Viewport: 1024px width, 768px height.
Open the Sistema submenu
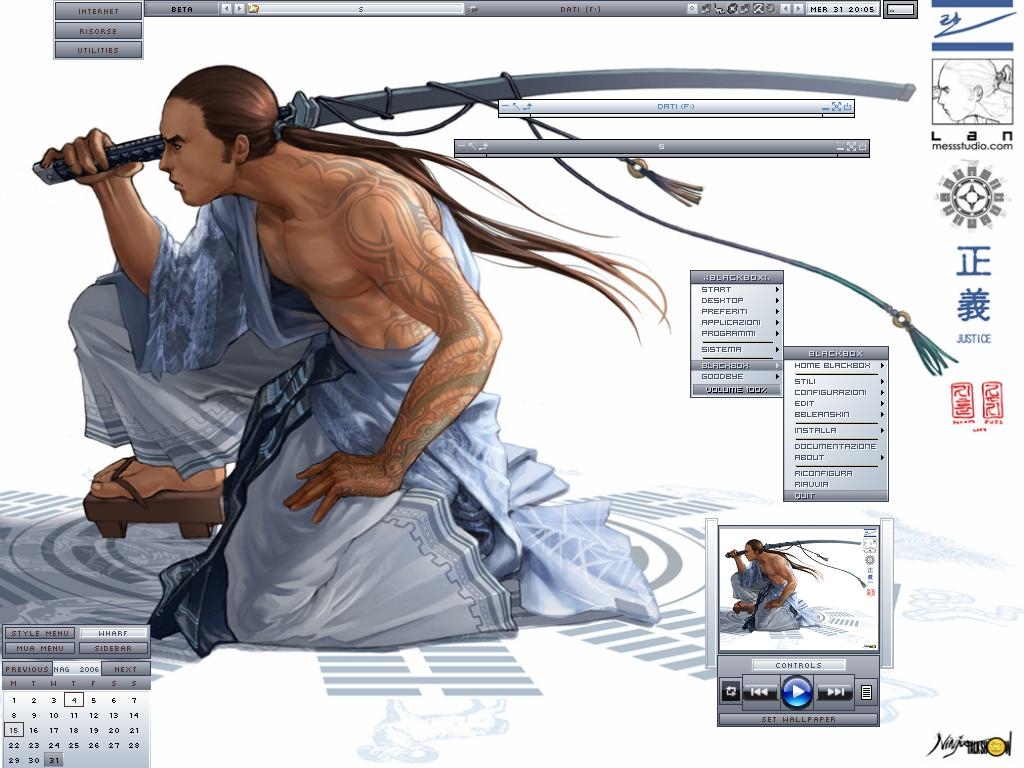[x=737, y=349]
